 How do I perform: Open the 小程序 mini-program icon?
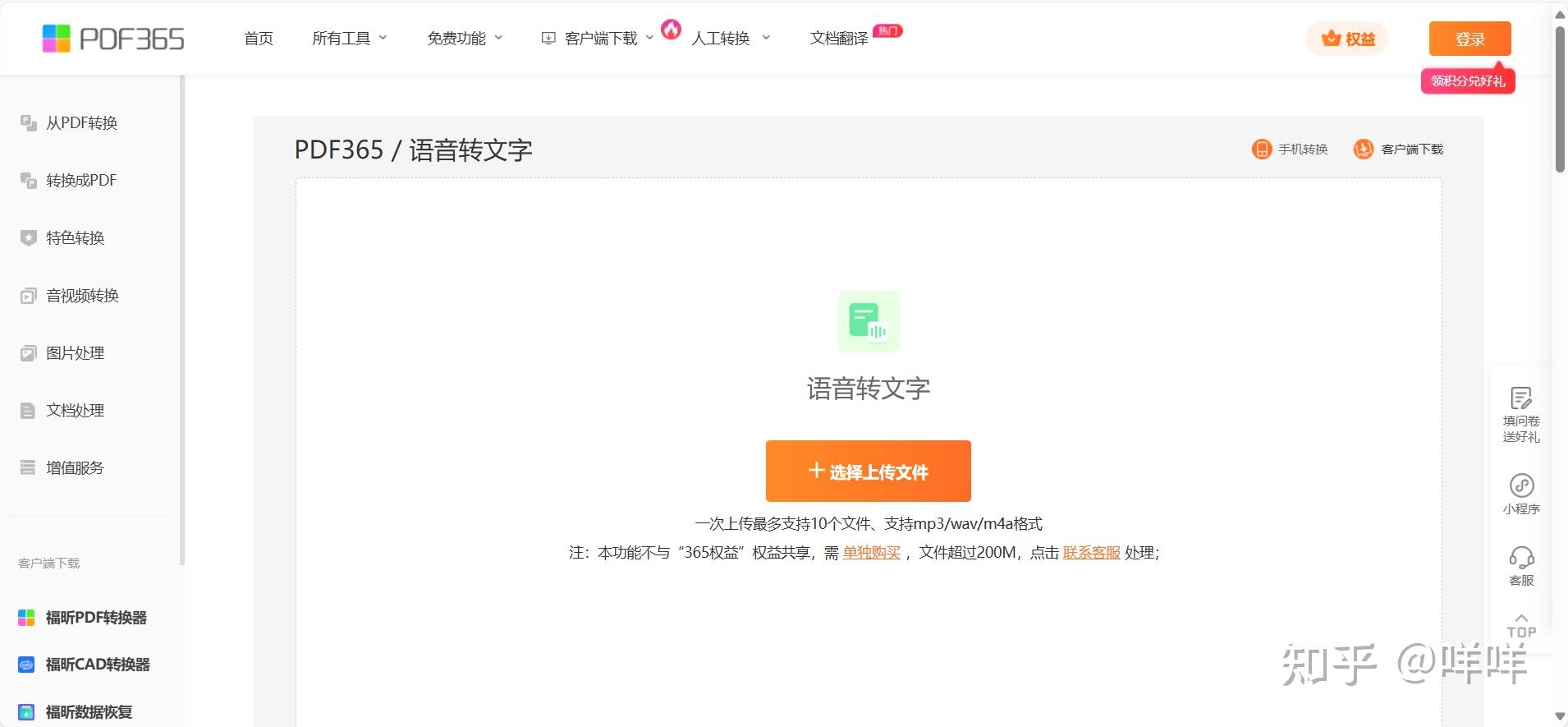click(1521, 485)
